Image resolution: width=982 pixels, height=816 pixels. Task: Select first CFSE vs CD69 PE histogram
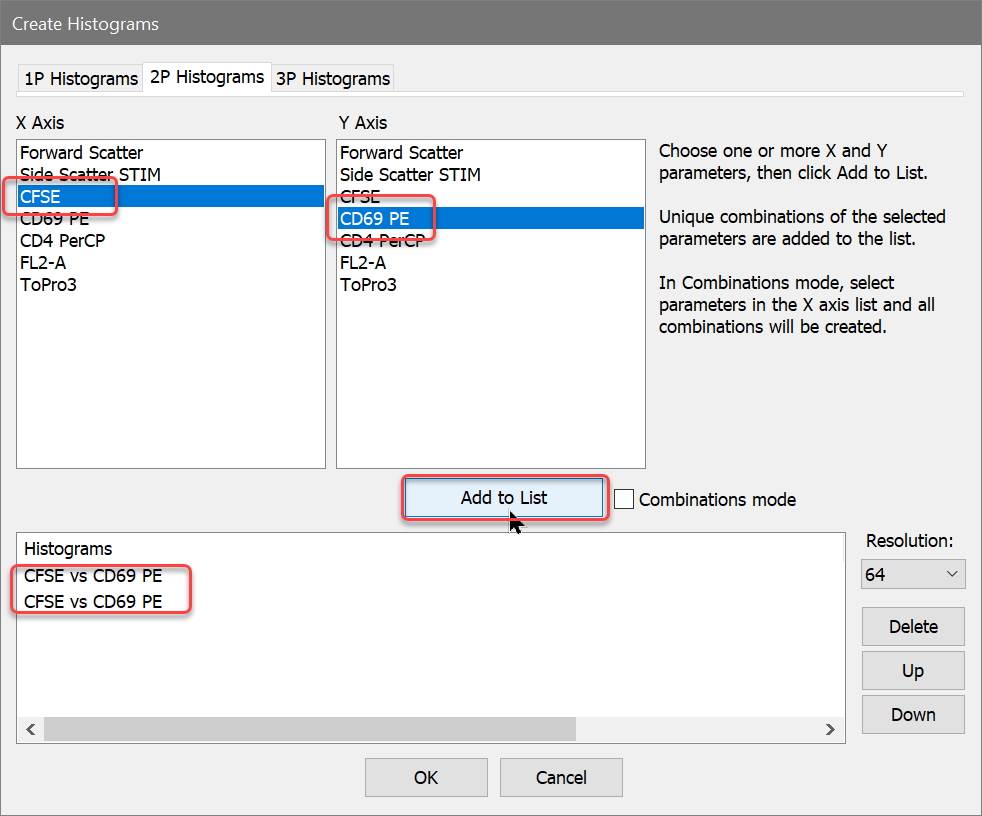click(93, 576)
